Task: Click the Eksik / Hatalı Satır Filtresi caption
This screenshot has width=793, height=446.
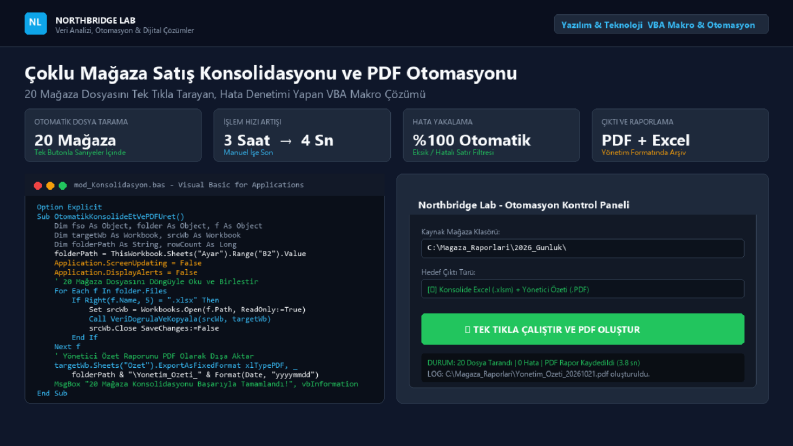Action: pyautogui.click(x=453, y=152)
